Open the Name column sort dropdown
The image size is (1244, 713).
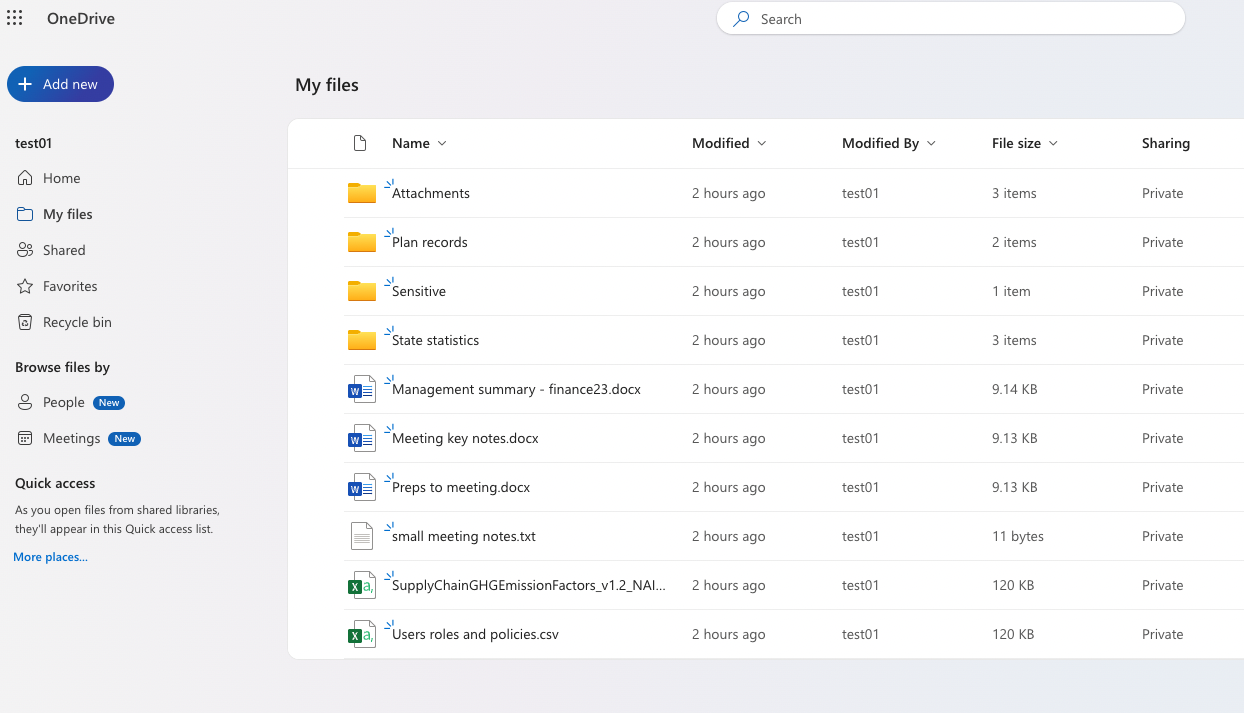(441, 143)
